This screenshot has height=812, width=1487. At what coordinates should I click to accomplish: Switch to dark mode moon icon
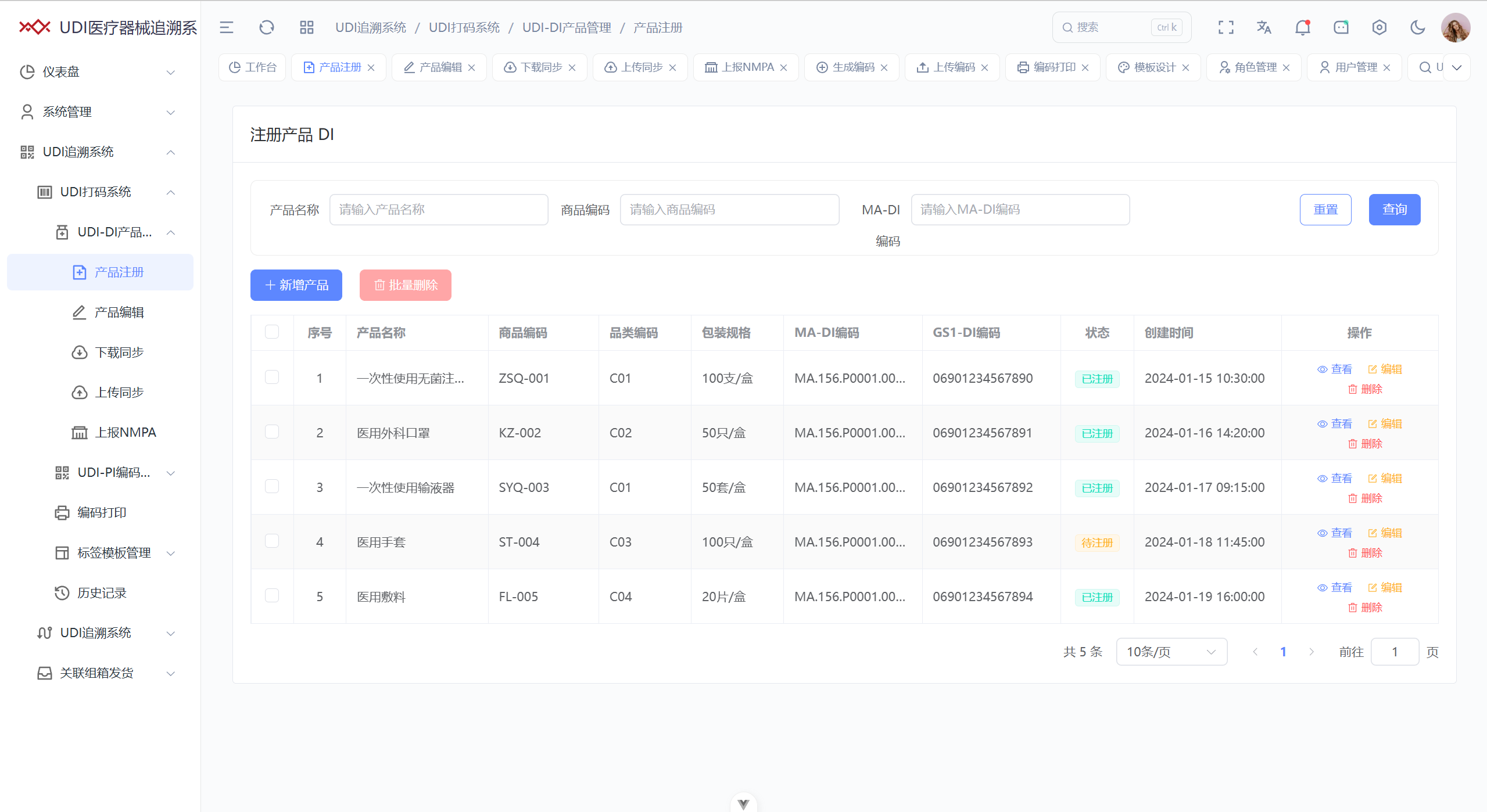point(1418,27)
